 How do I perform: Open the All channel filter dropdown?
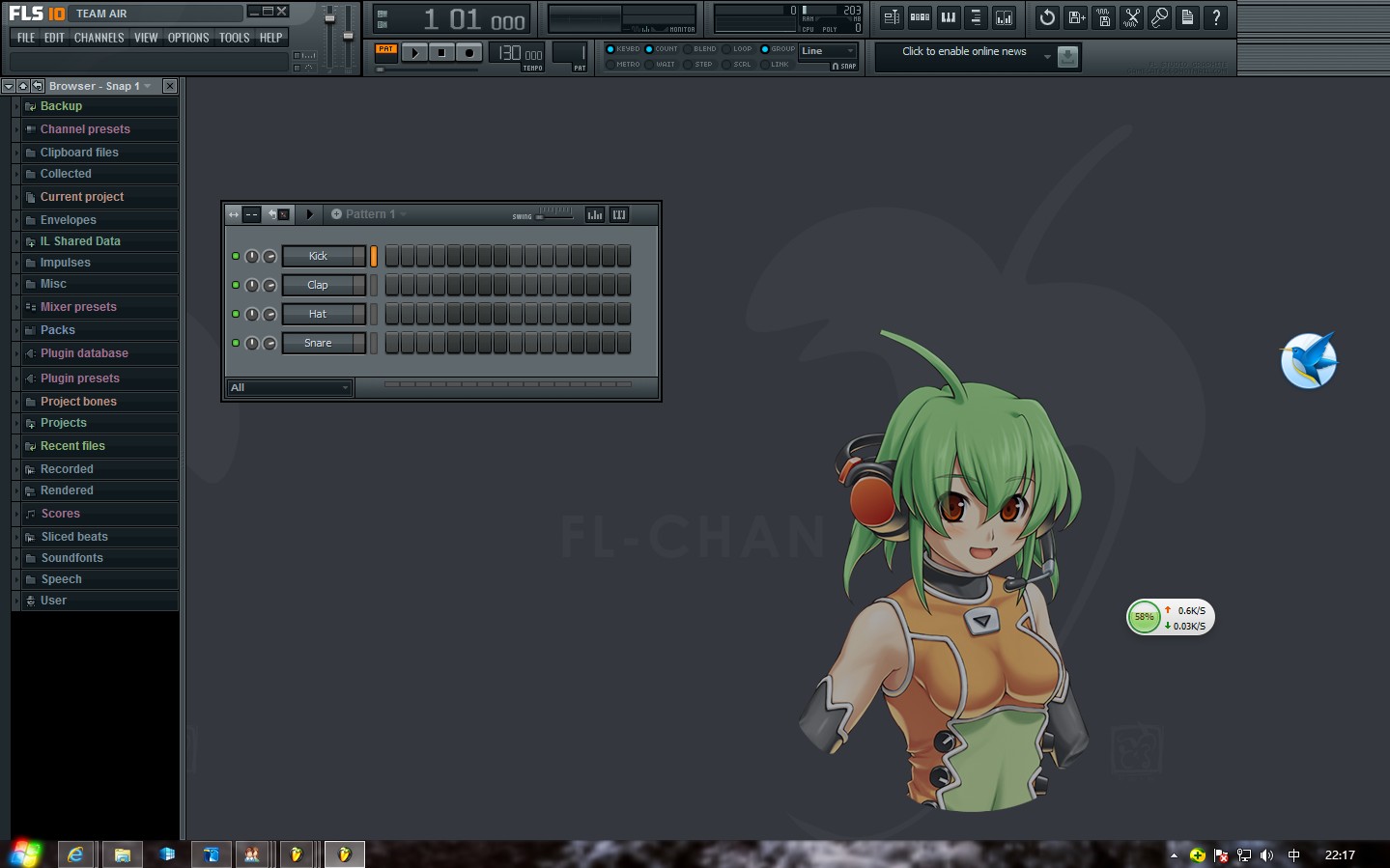pos(290,387)
